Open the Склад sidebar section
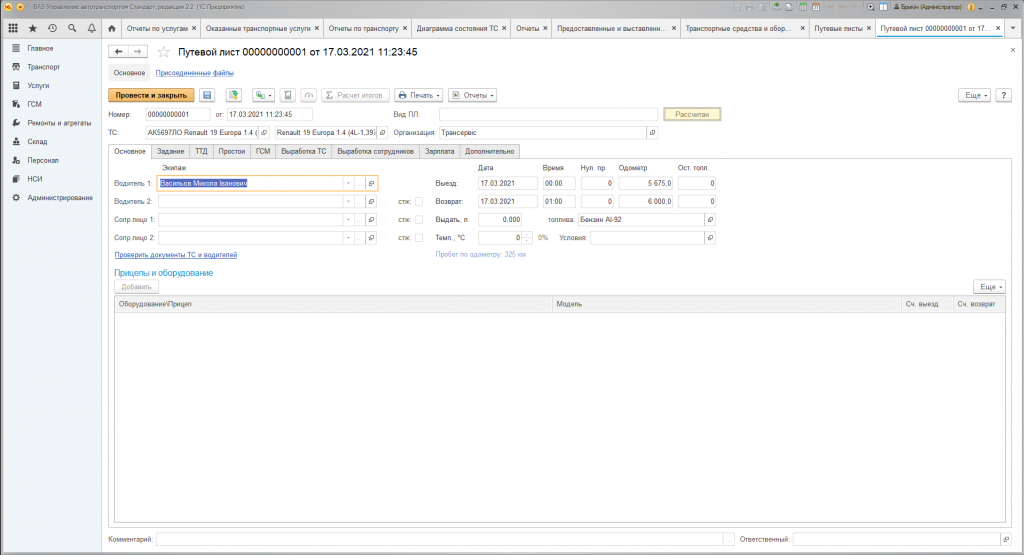Viewport: 1024px width, 555px height. tap(37, 141)
